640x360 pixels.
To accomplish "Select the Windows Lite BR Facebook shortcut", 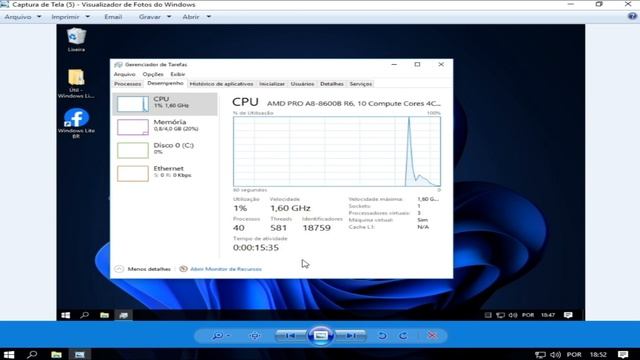I will [76, 123].
